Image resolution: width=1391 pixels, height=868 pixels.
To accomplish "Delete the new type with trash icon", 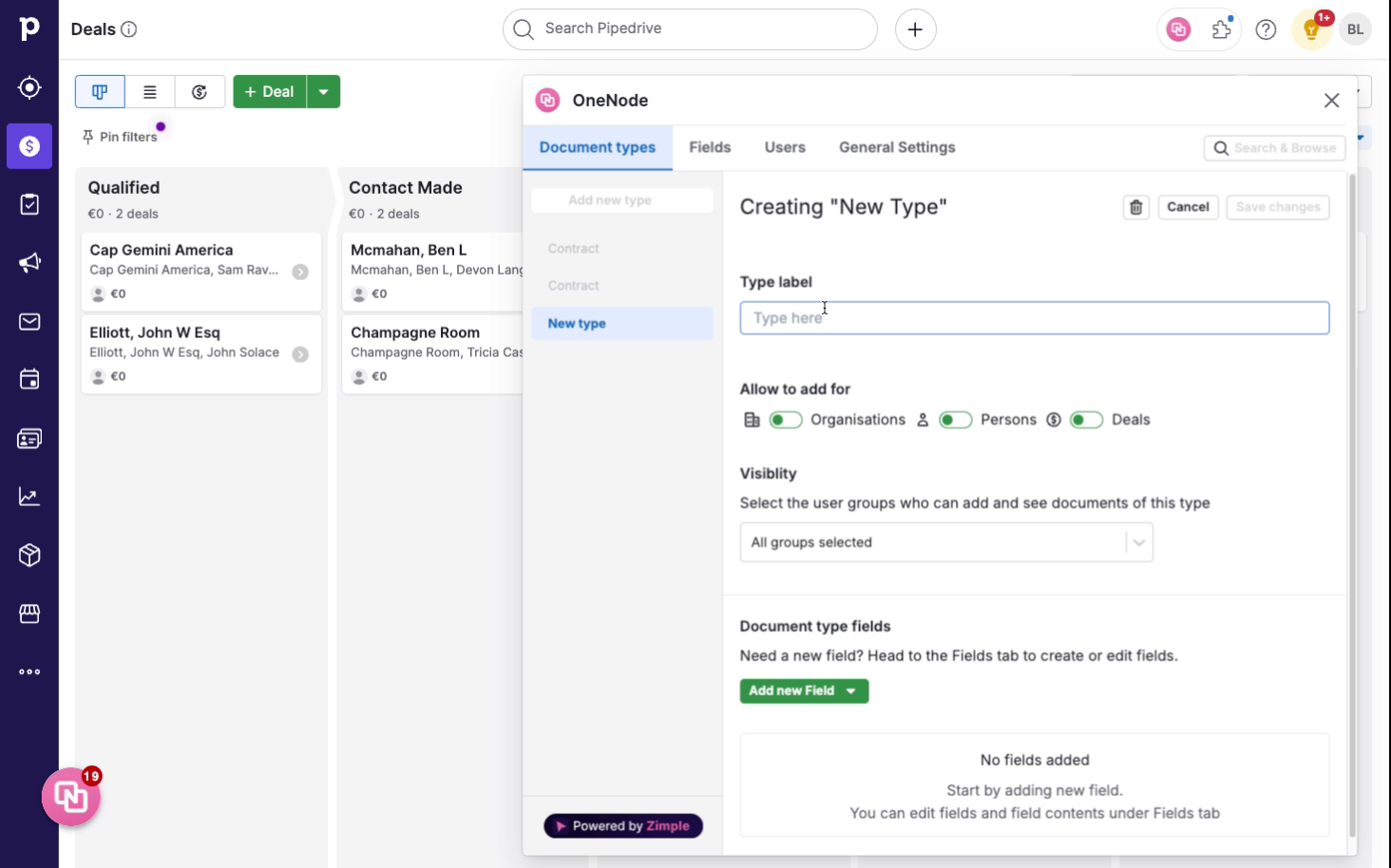I will tap(1136, 207).
